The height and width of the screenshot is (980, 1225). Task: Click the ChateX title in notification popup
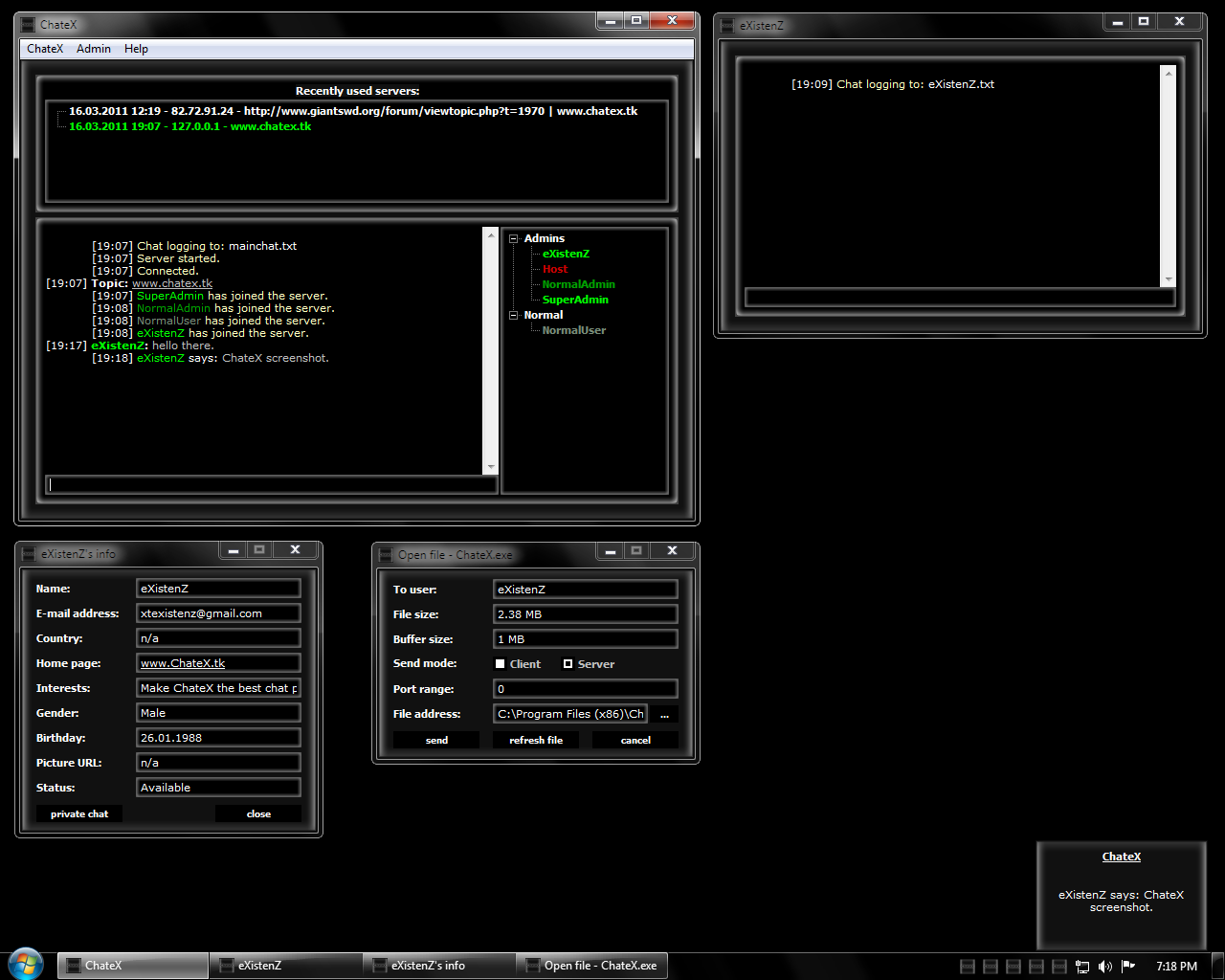(1122, 857)
